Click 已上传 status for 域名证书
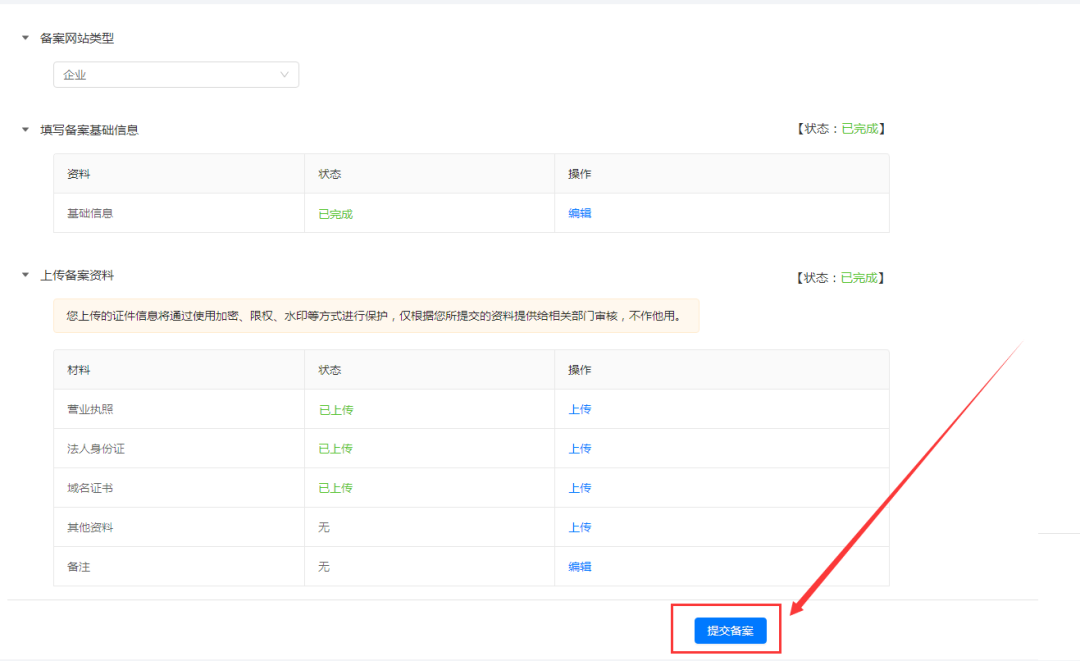 point(335,488)
